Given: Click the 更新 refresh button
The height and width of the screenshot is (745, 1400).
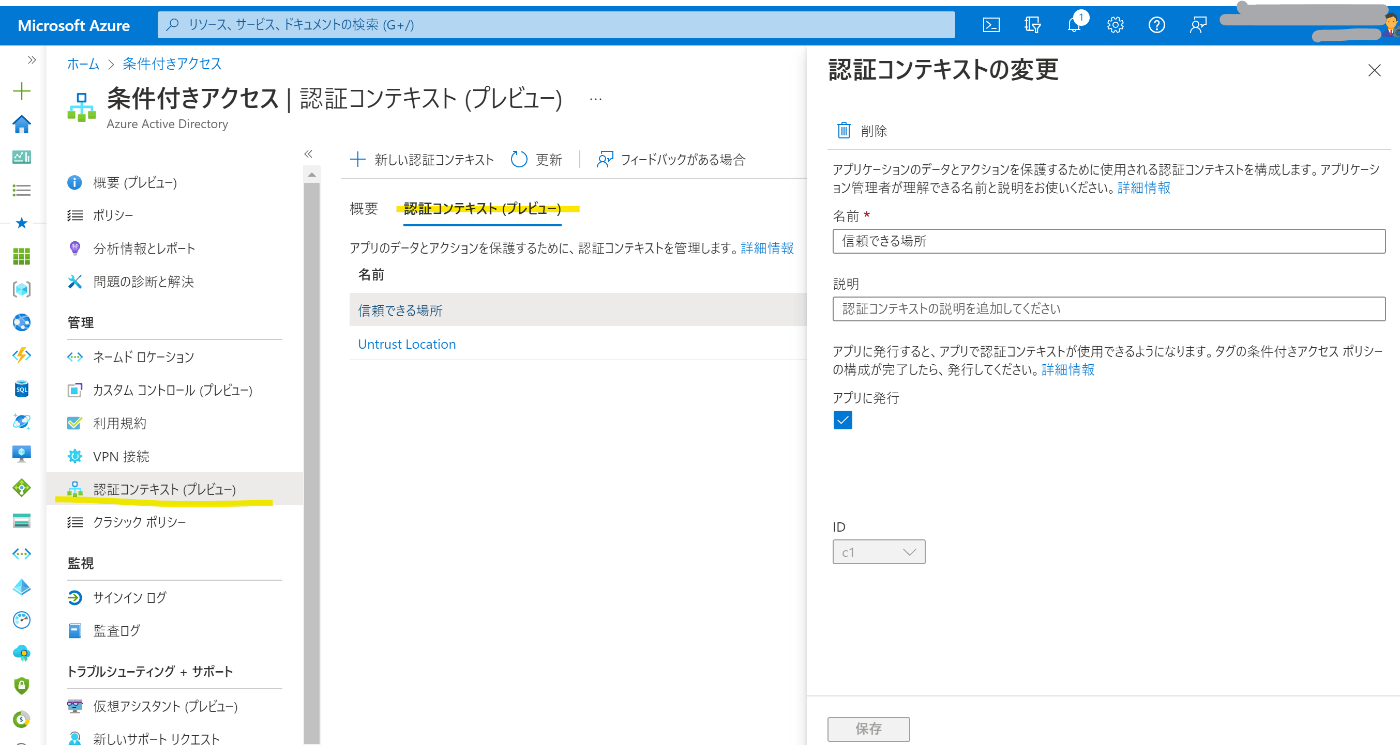Looking at the screenshot, I should (537, 159).
